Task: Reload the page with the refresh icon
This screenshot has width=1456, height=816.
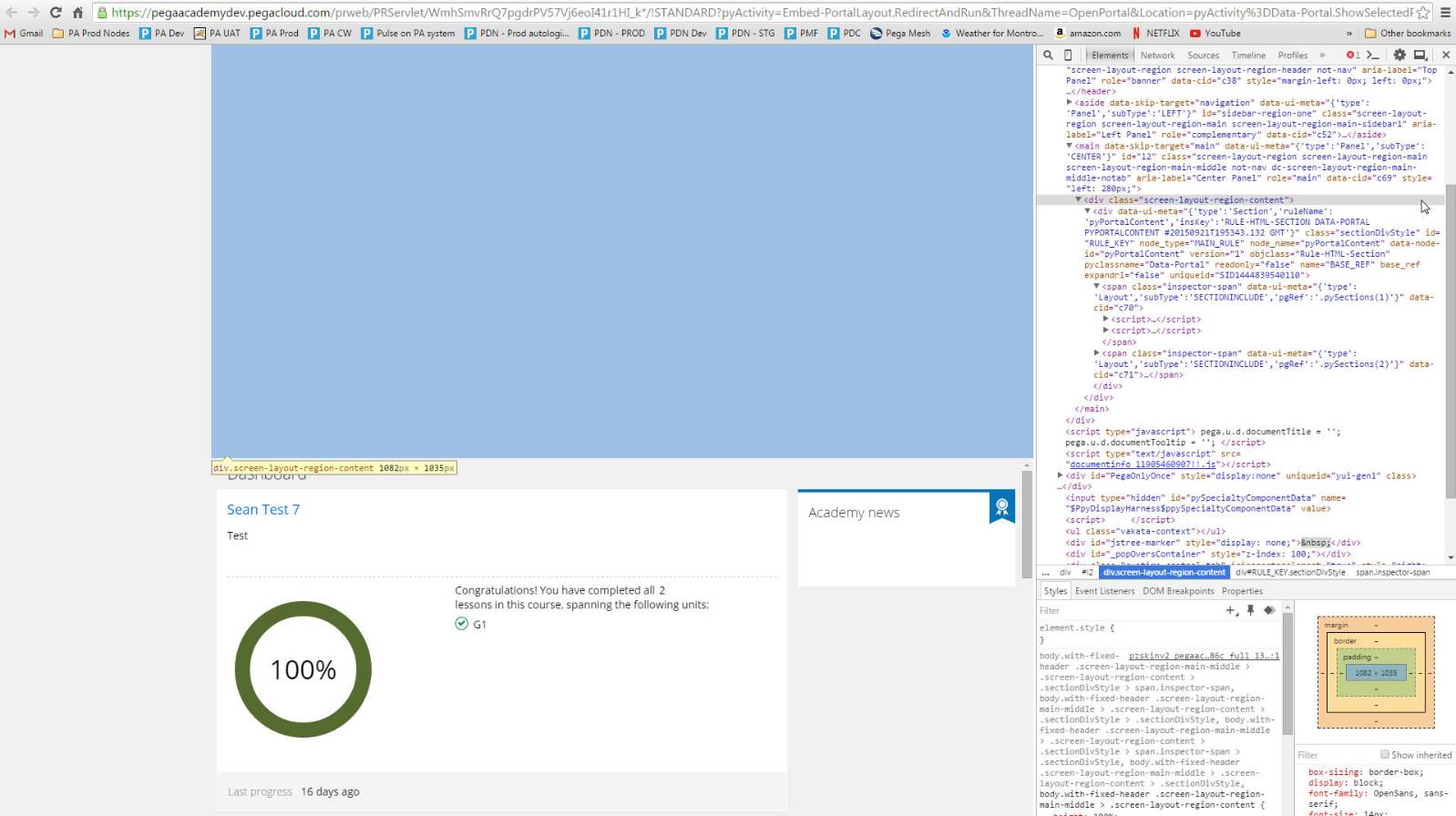Action: pyautogui.click(x=56, y=12)
